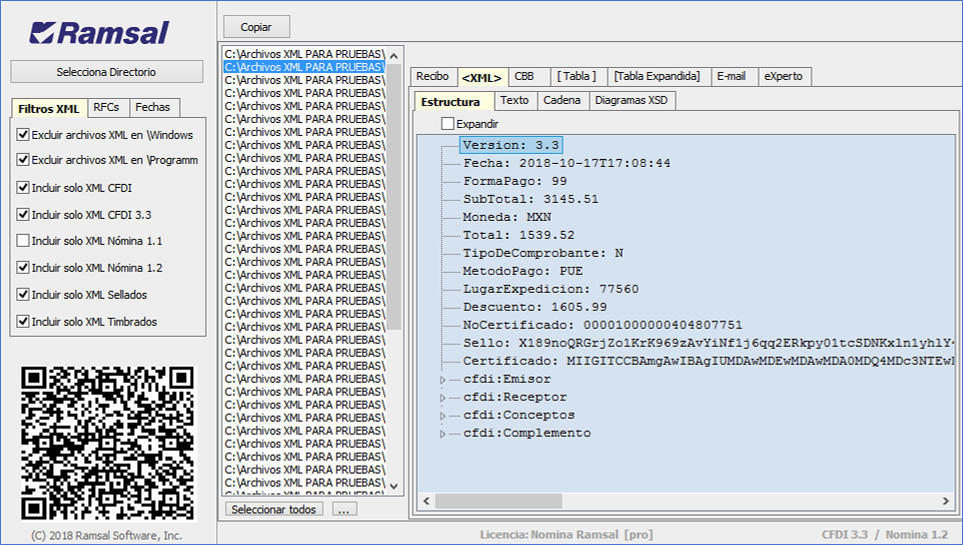Select the Fecha: 2018-10-17T17:08:44 node
963x545 pixels.
567,163
